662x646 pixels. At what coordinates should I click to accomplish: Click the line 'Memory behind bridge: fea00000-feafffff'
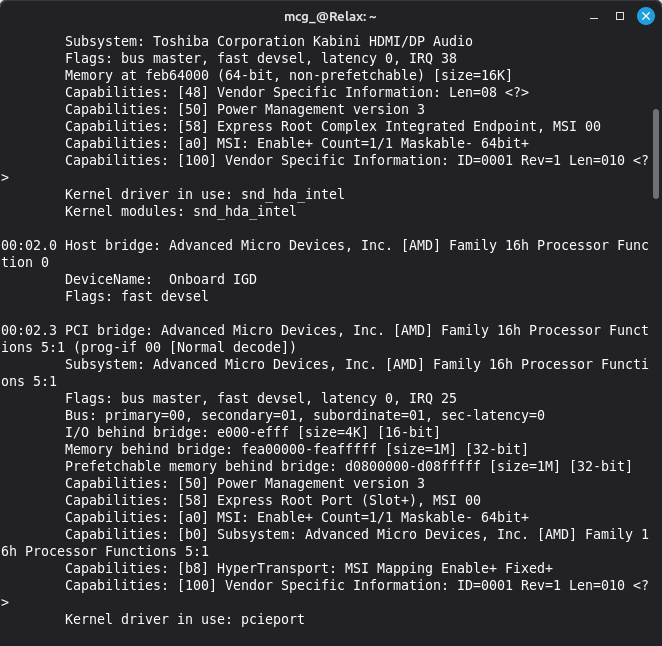tap(296, 449)
